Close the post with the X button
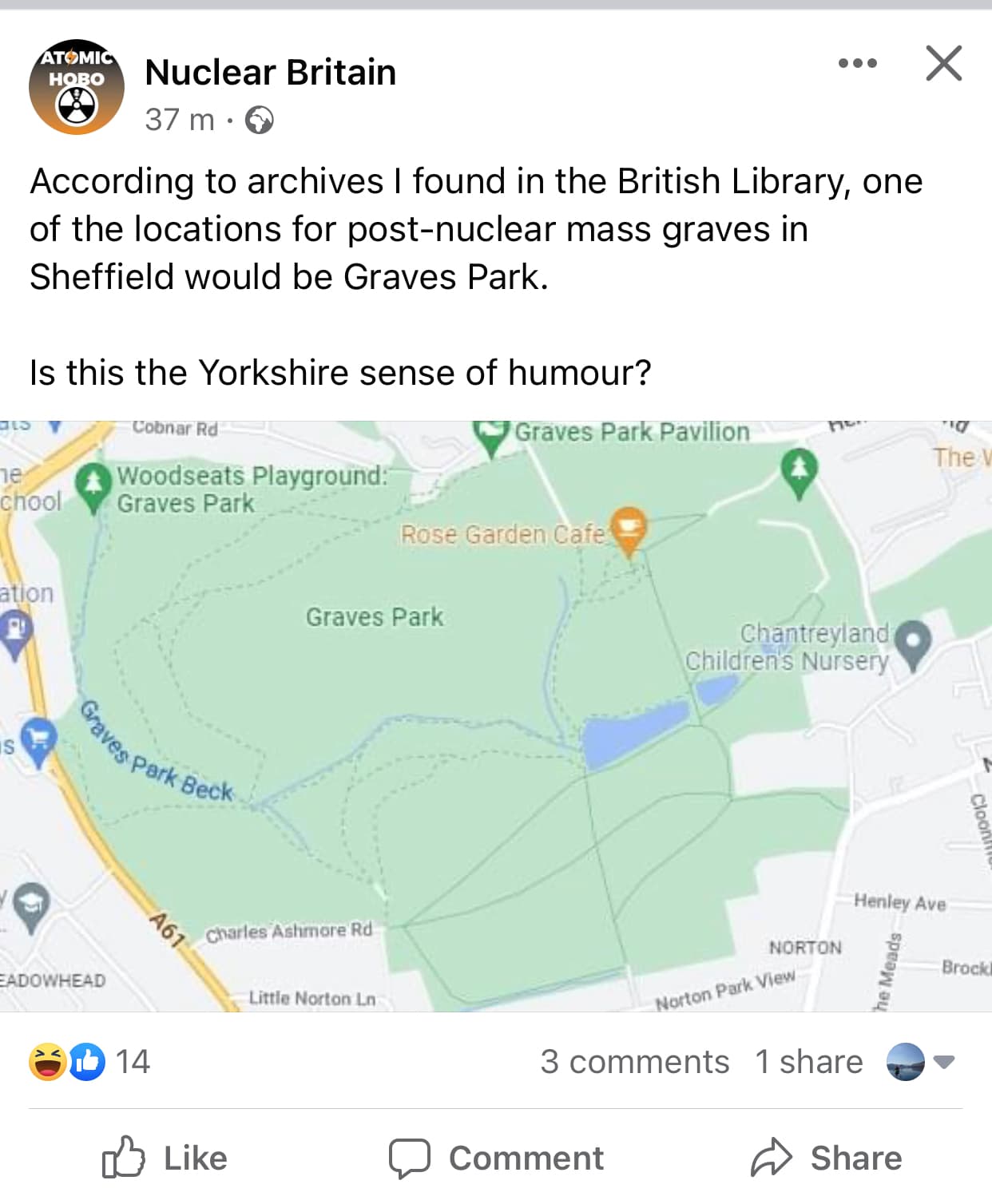This screenshot has height=1204, width=992. tap(943, 63)
